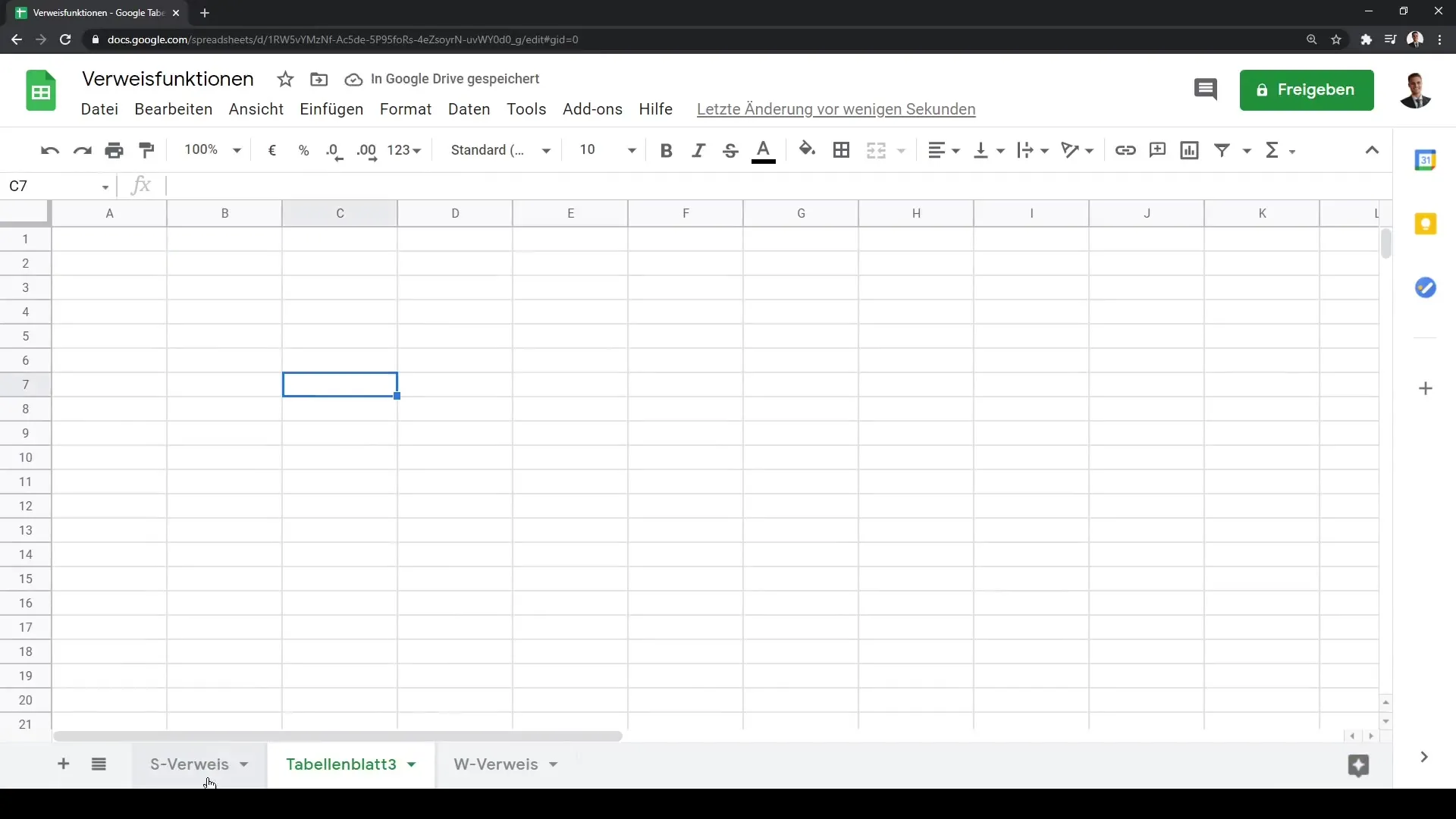Open the Hilfe menu
1456x819 pixels.
[656, 109]
